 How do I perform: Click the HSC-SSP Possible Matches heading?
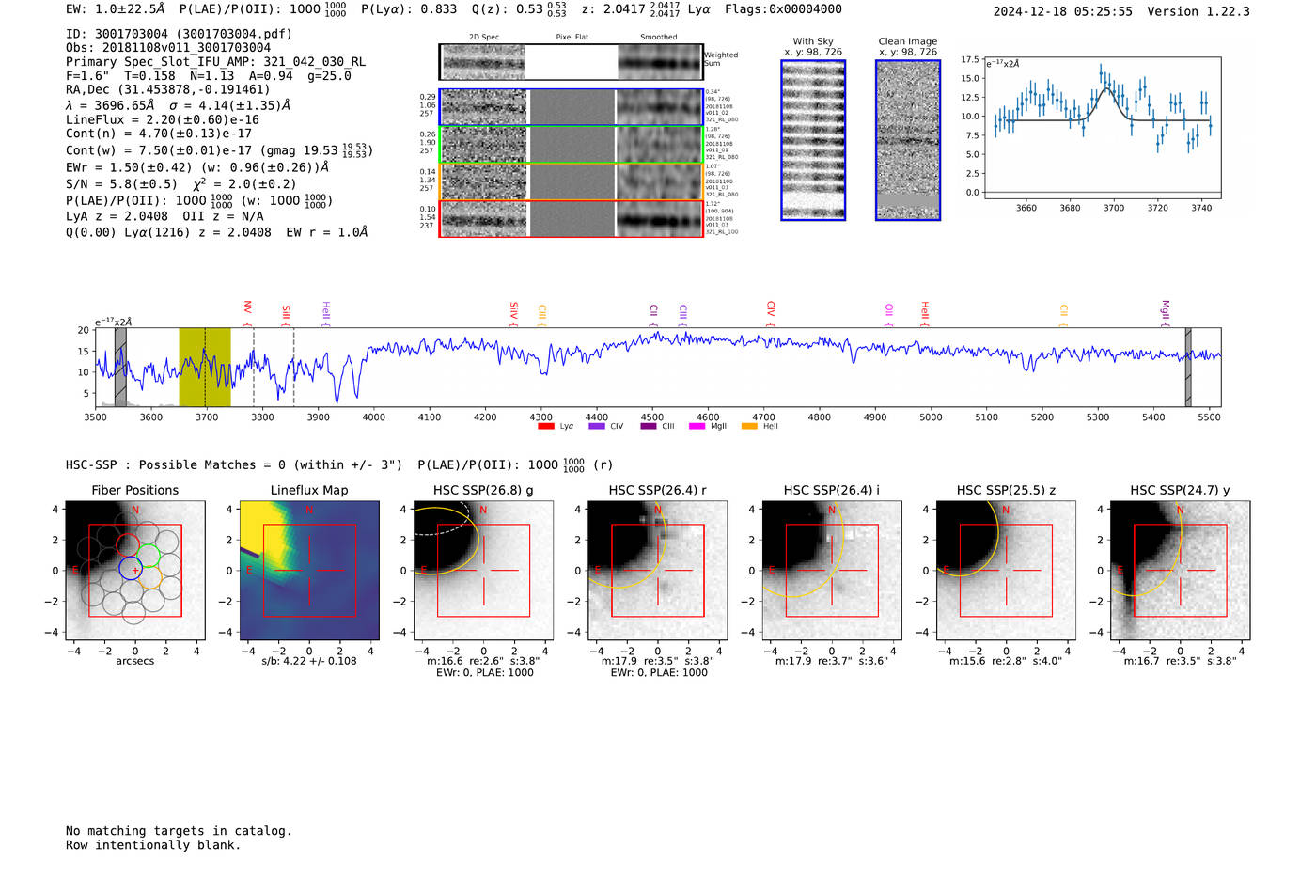[234, 465]
